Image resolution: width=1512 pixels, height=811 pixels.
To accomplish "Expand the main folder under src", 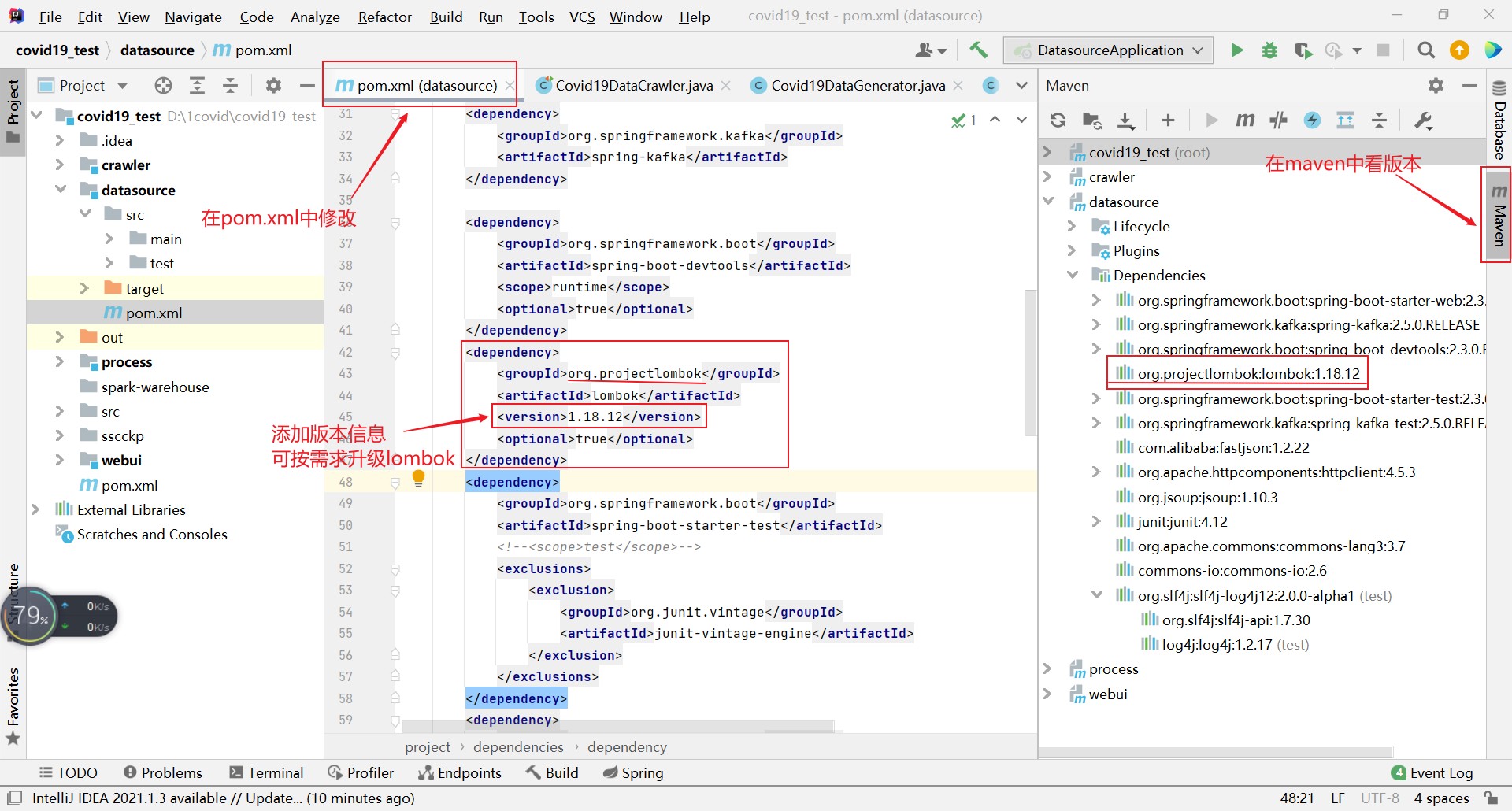I will 109,239.
